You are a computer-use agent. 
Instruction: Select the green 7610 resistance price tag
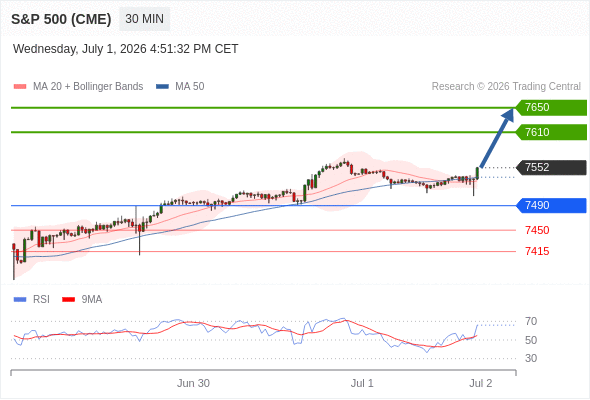tap(551, 132)
